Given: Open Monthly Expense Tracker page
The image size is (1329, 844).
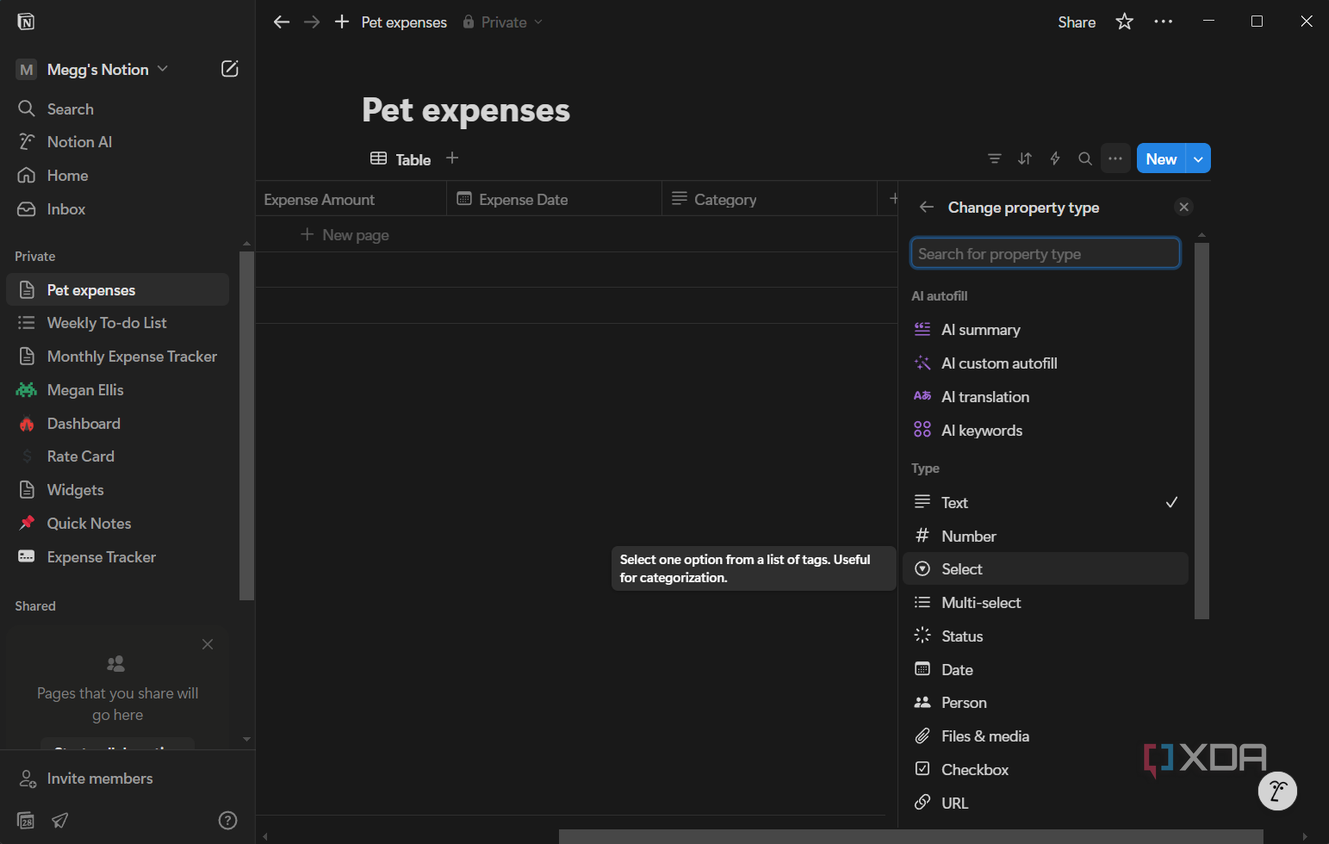Looking at the screenshot, I should pos(118,356).
